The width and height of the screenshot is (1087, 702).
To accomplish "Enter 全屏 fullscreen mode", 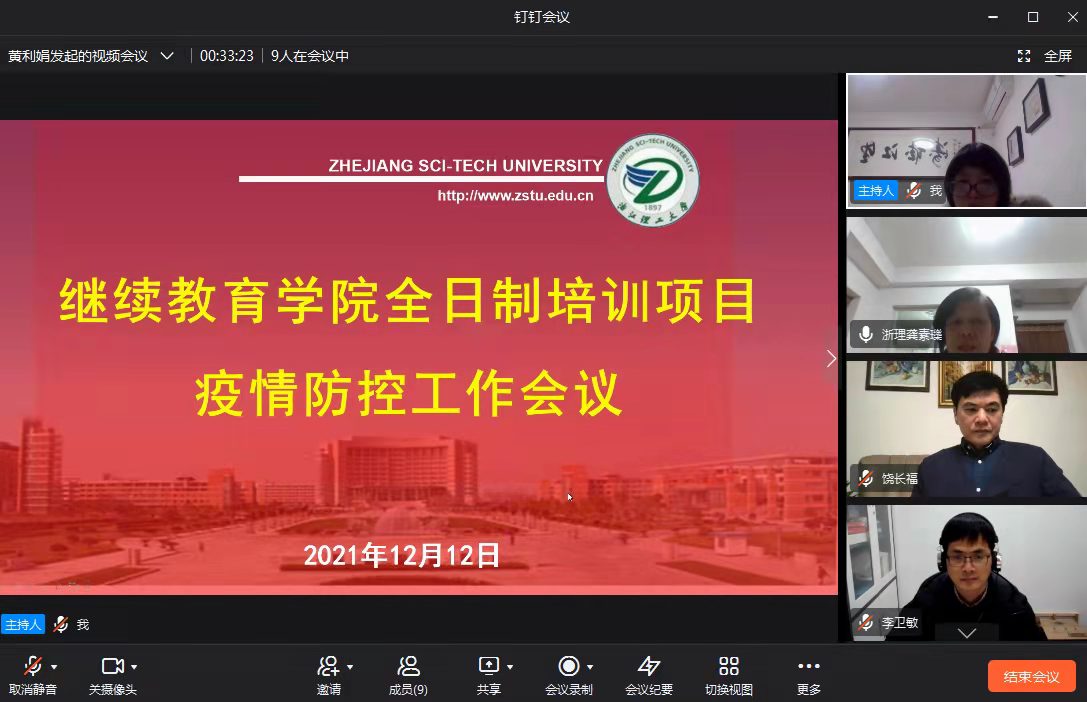I will [1047, 56].
